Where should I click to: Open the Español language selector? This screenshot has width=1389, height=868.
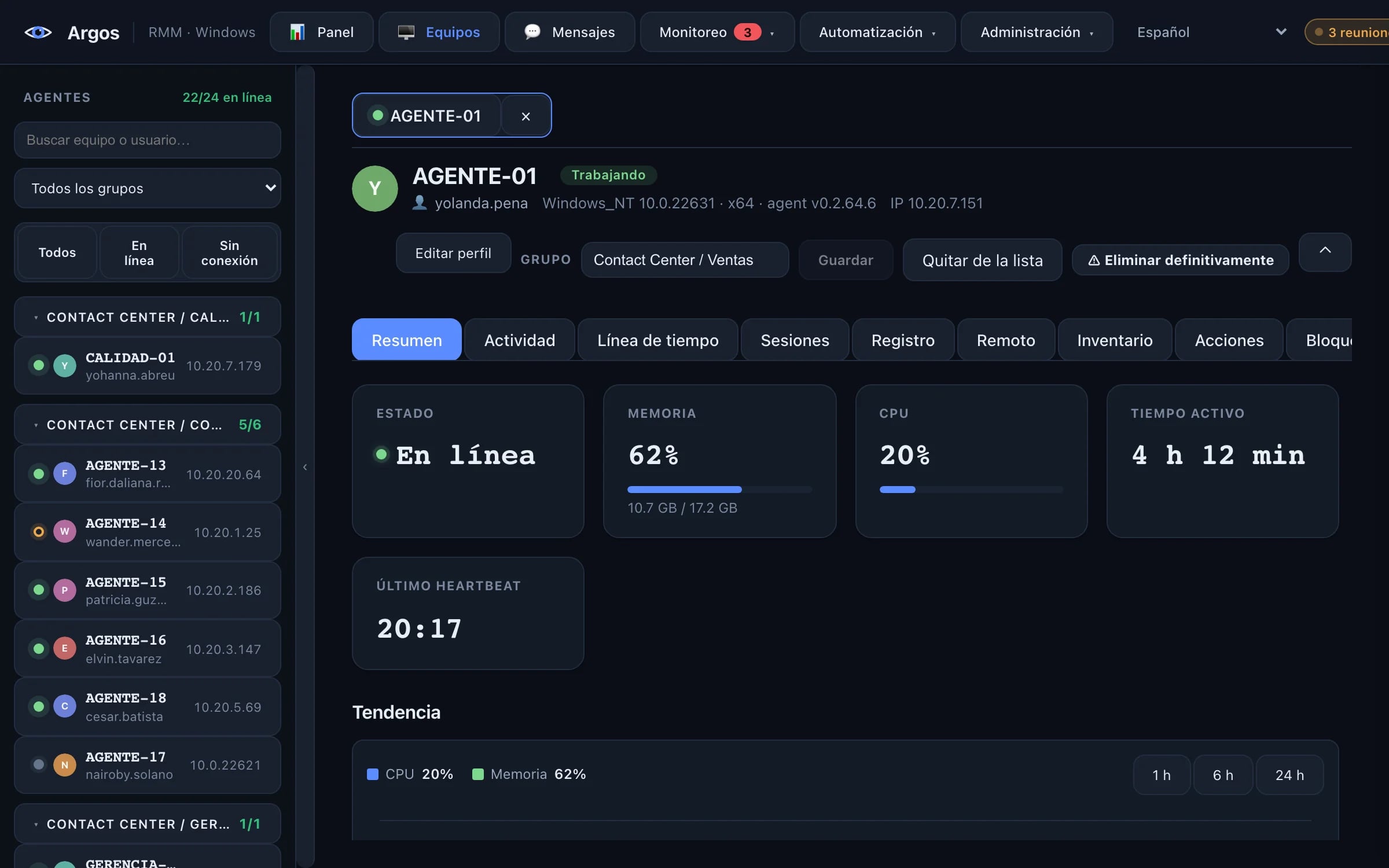tap(1211, 32)
